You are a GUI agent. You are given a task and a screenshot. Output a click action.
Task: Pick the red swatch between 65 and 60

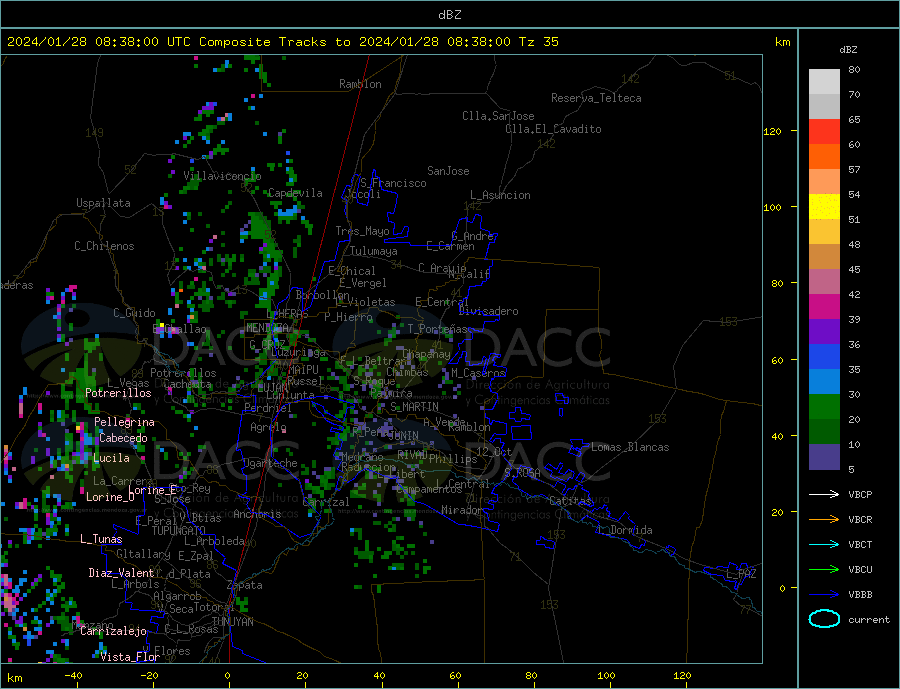point(824,131)
